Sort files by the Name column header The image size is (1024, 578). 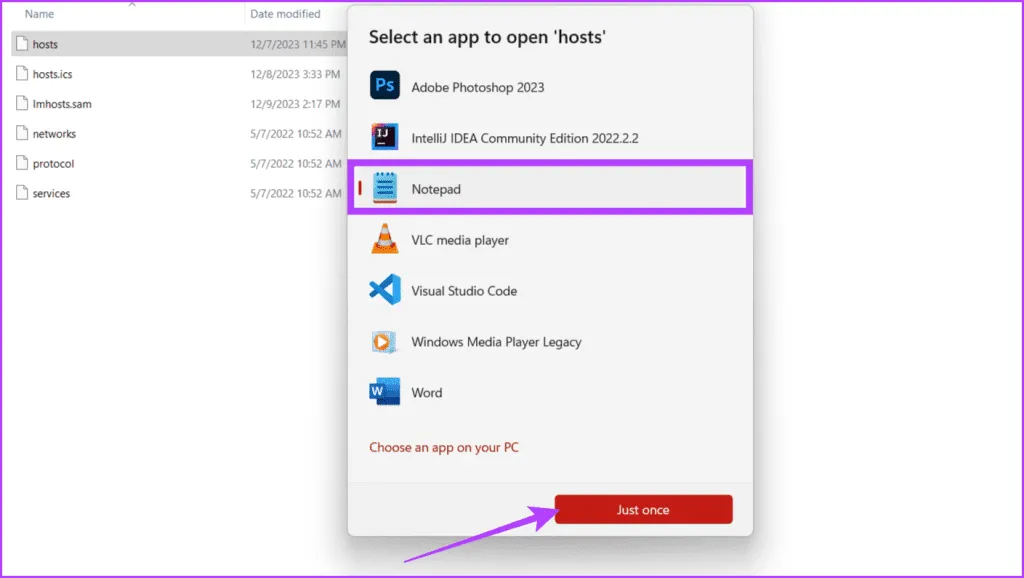[x=39, y=14]
